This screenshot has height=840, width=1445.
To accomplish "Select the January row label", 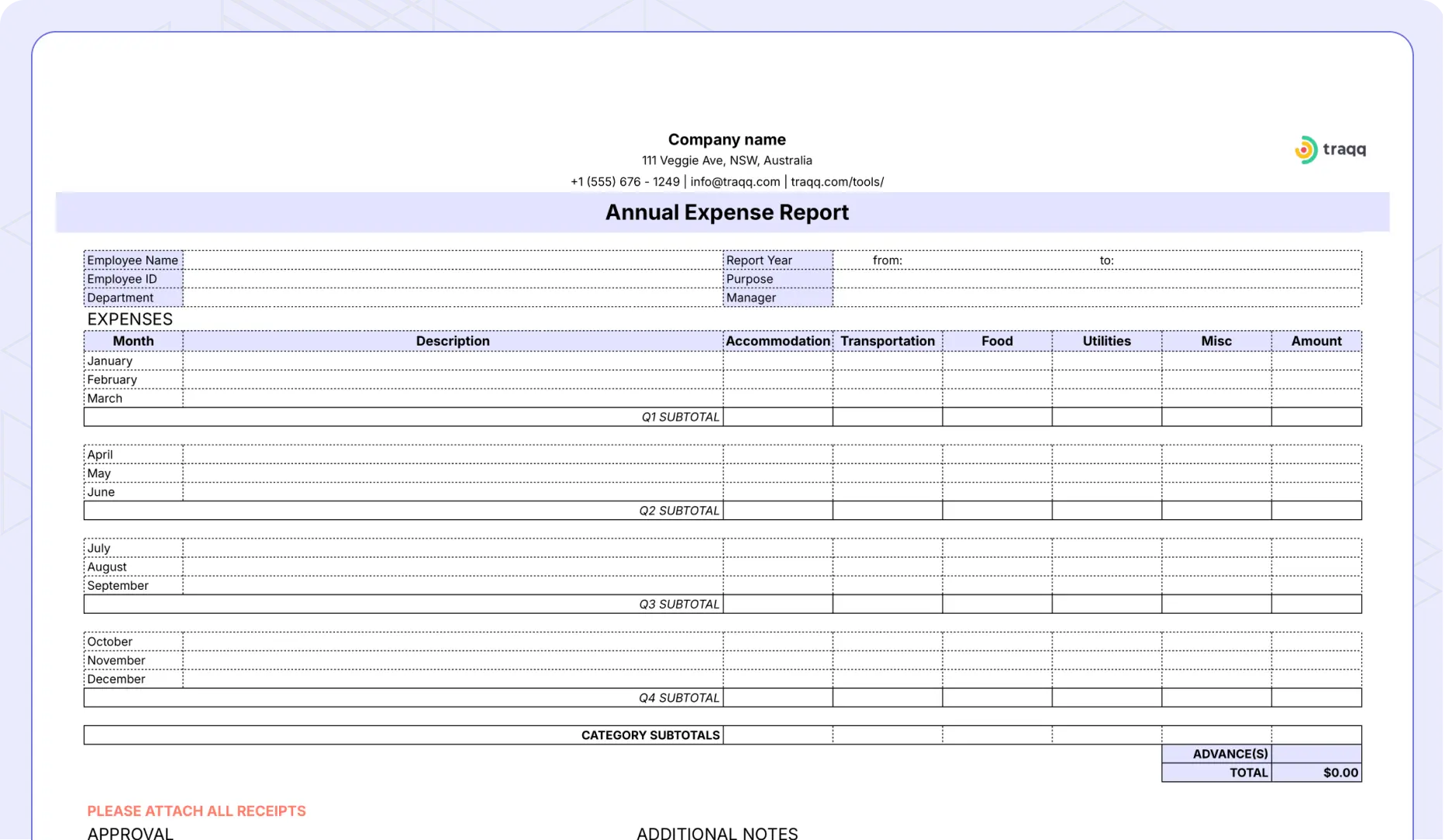I will tap(109, 361).
